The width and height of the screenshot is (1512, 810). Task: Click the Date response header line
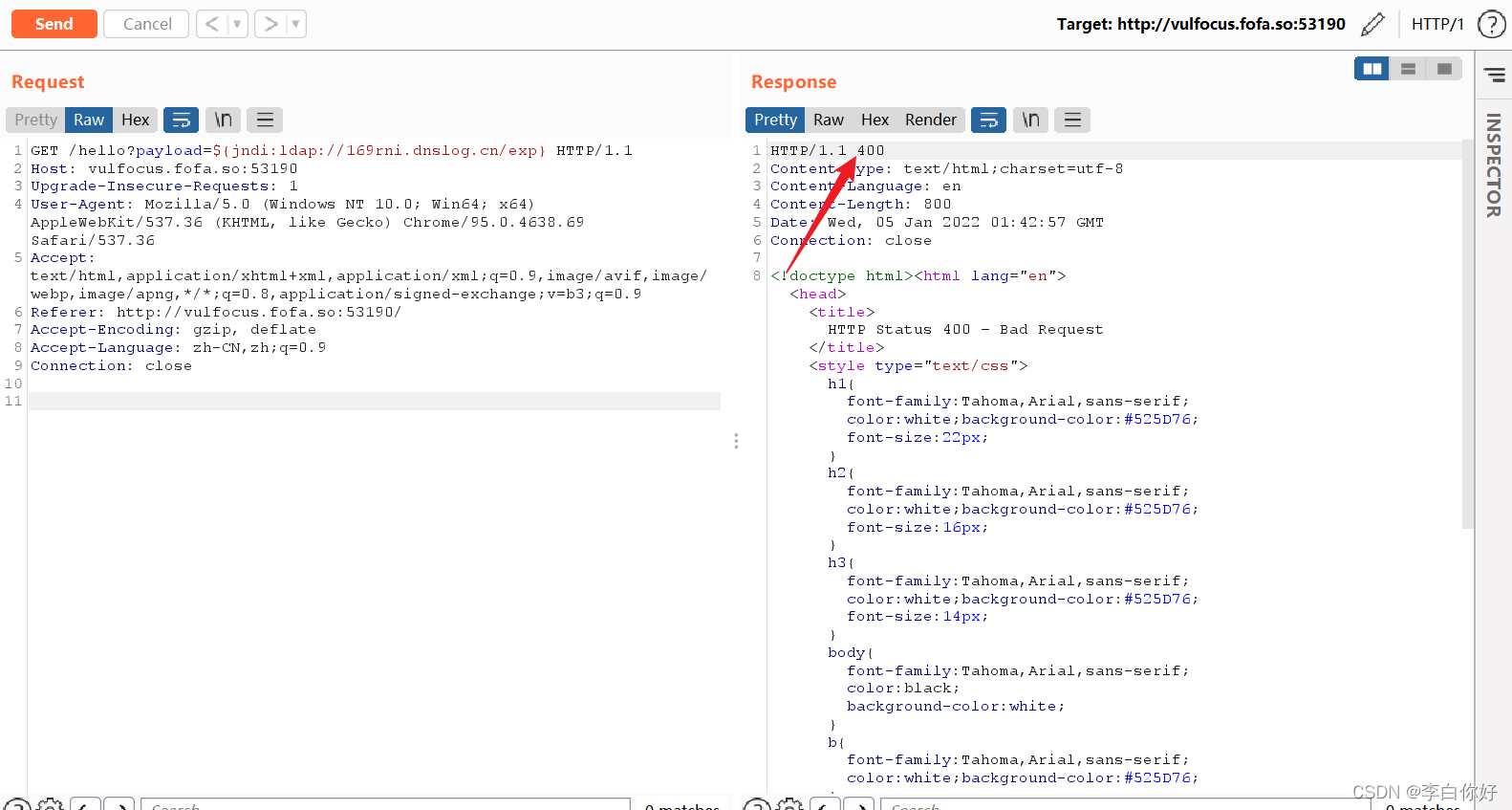pos(937,222)
